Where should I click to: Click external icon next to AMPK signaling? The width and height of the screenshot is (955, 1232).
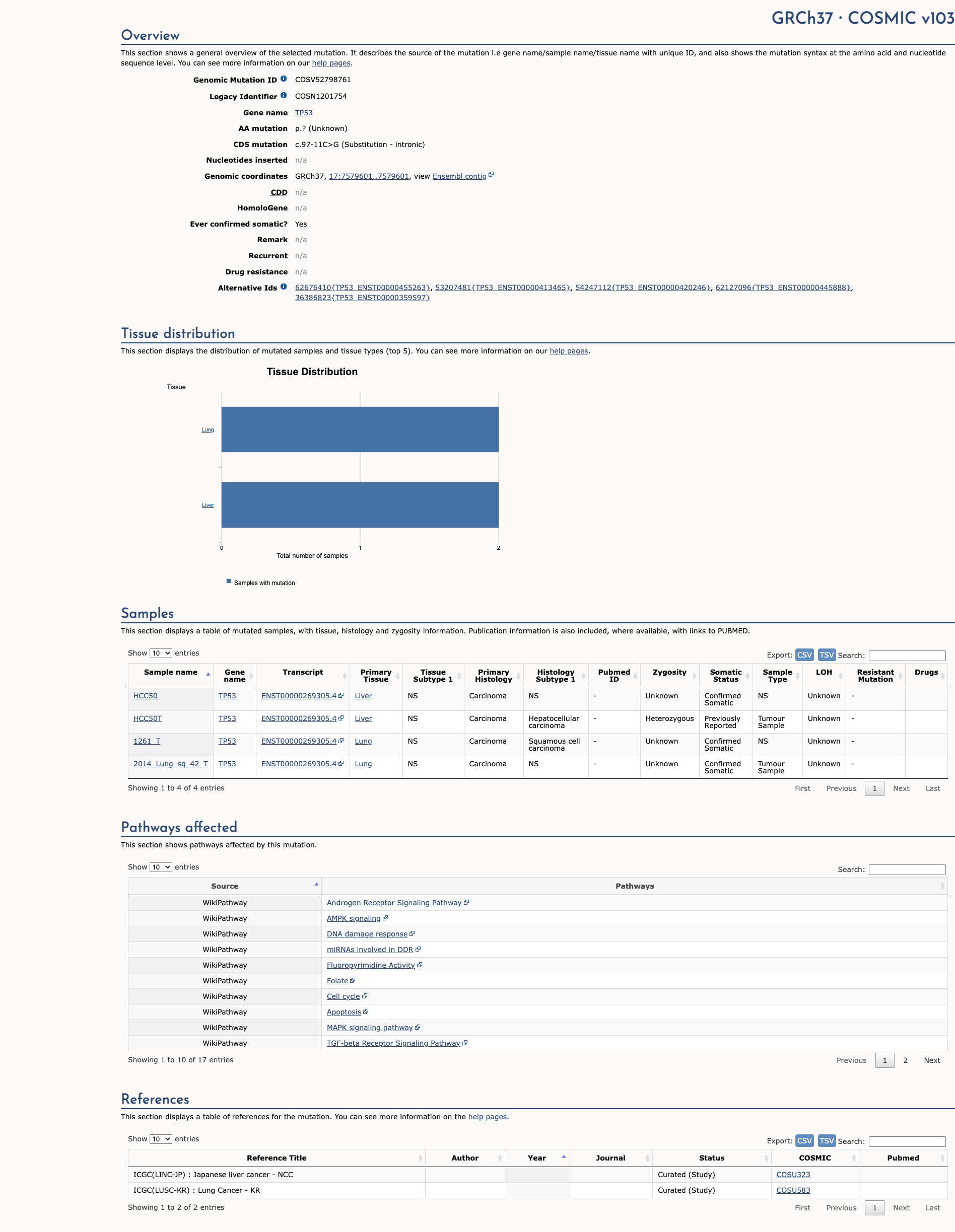coord(385,918)
